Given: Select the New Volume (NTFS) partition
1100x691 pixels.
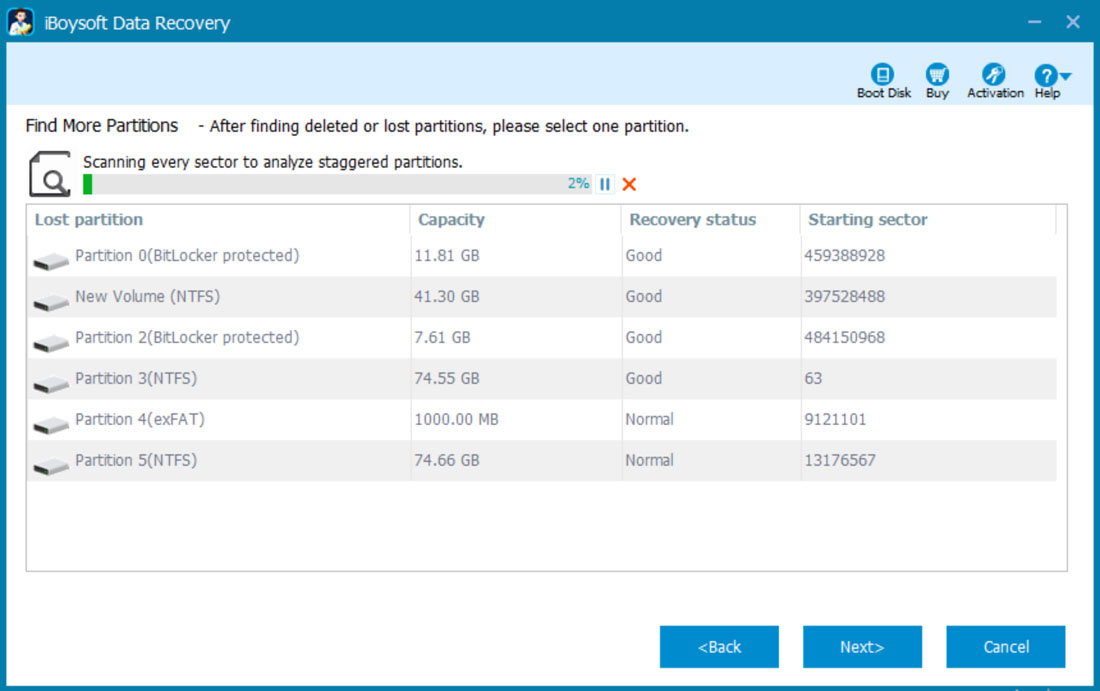Looking at the screenshot, I should point(147,297).
